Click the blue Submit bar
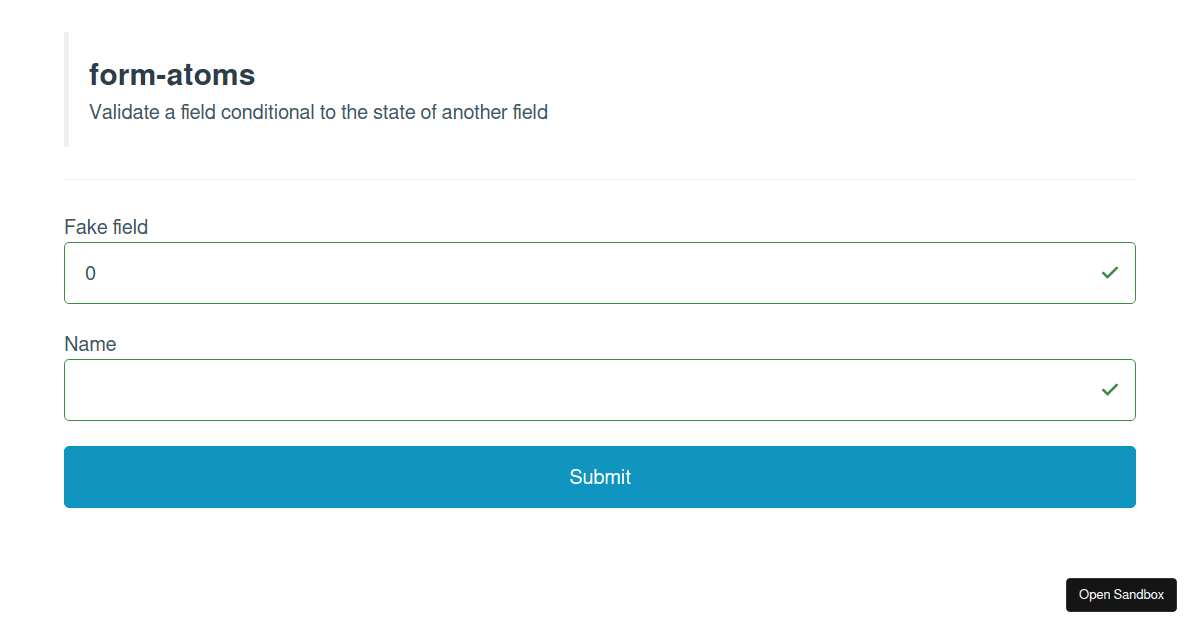 (x=599, y=477)
